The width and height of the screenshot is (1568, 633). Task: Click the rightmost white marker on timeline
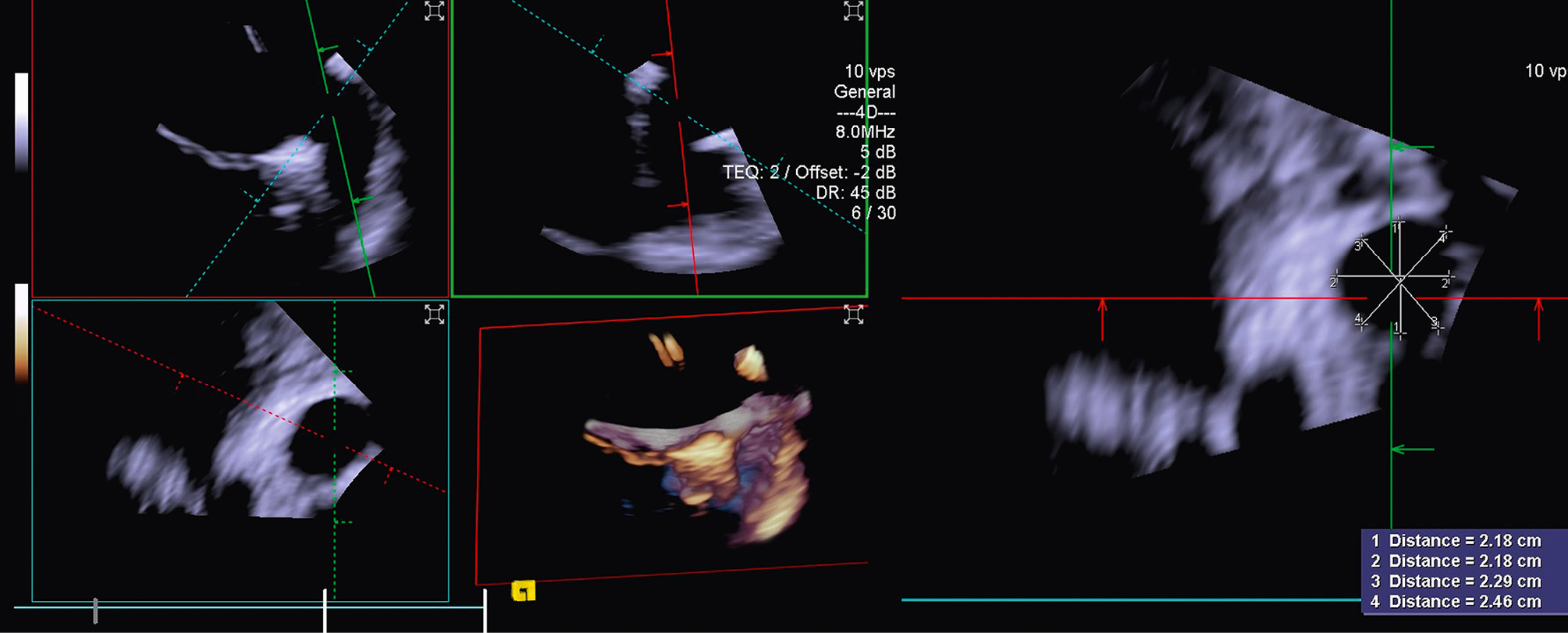tap(485, 610)
